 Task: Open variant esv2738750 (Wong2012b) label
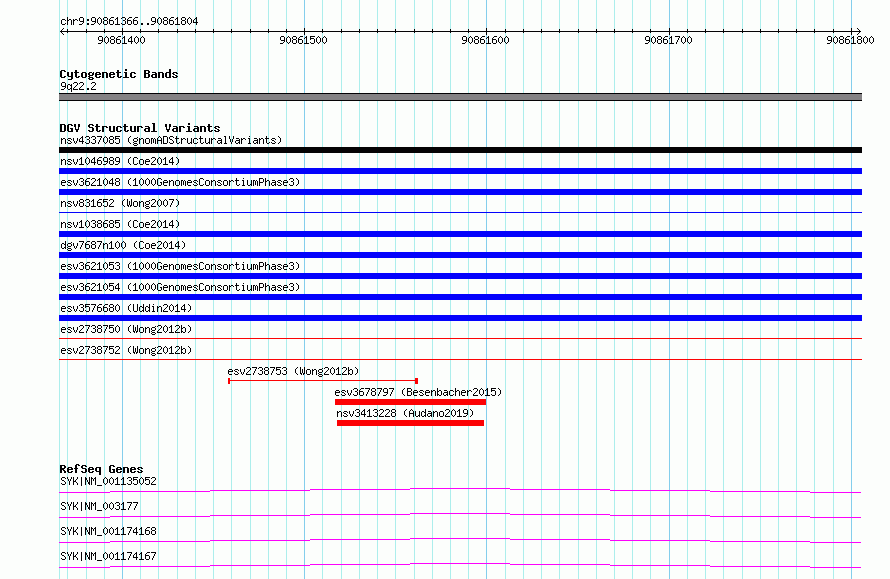point(126,329)
